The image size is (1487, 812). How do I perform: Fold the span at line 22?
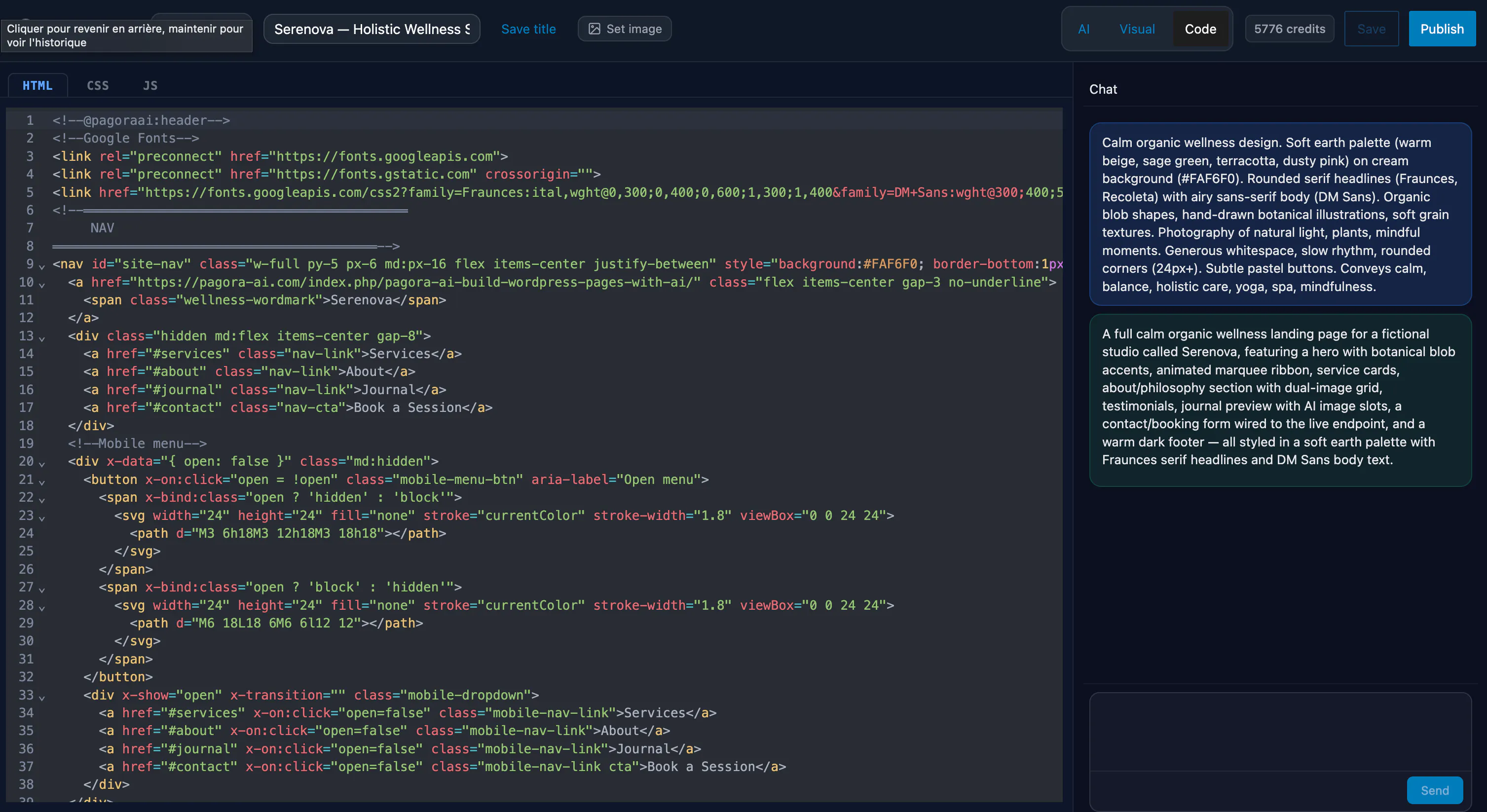(x=42, y=499)
